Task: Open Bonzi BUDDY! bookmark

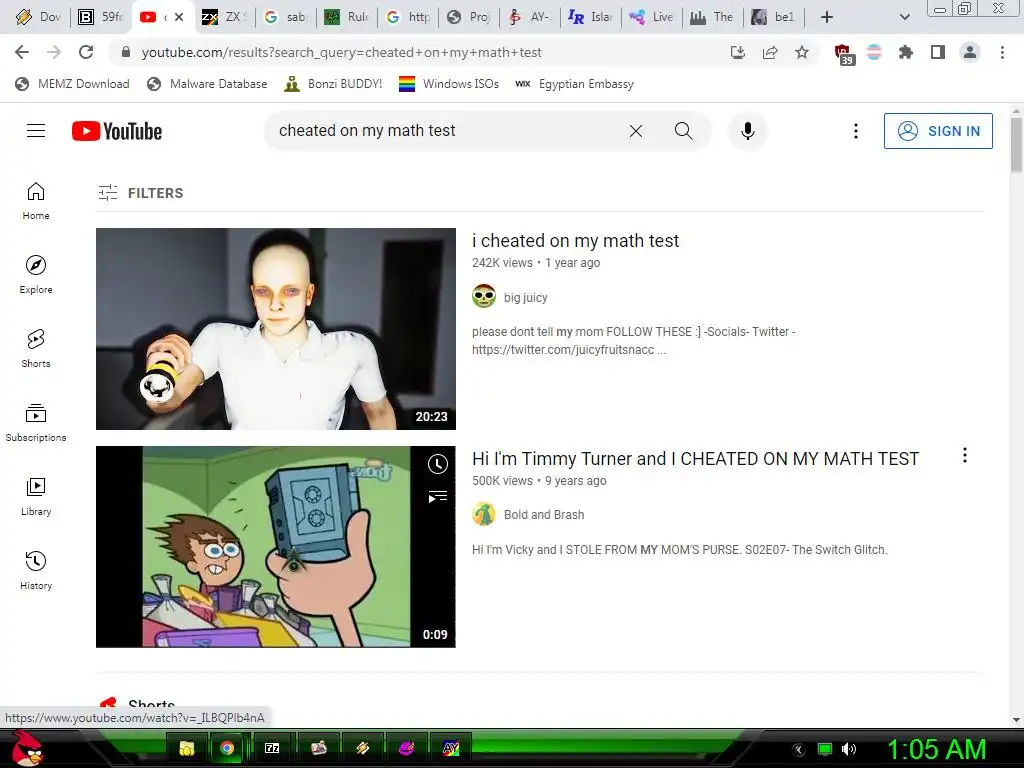Action: pyautogui.click(x=334, y=84)
